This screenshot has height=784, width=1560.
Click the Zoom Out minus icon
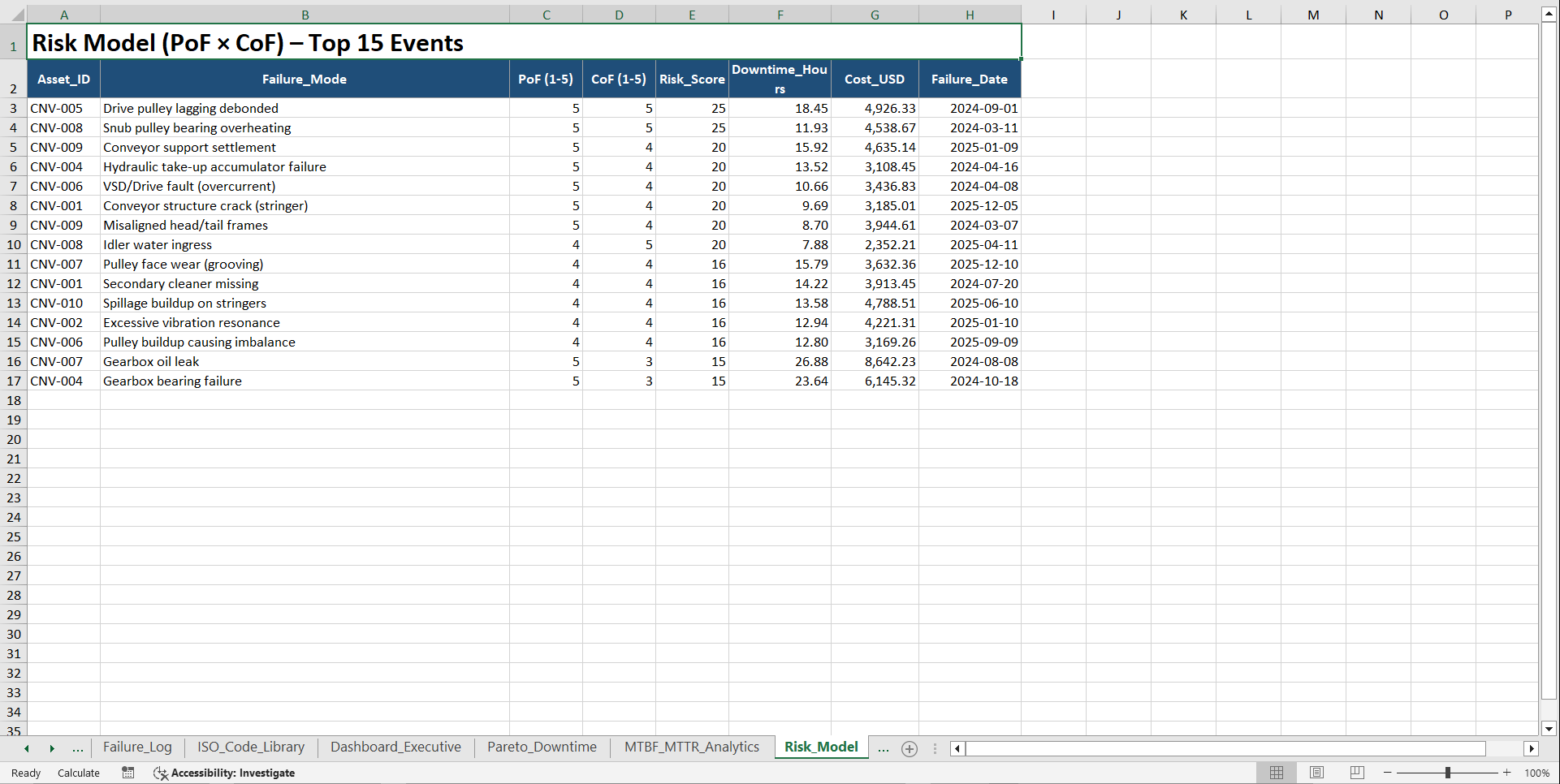[x=1388, y=773]
